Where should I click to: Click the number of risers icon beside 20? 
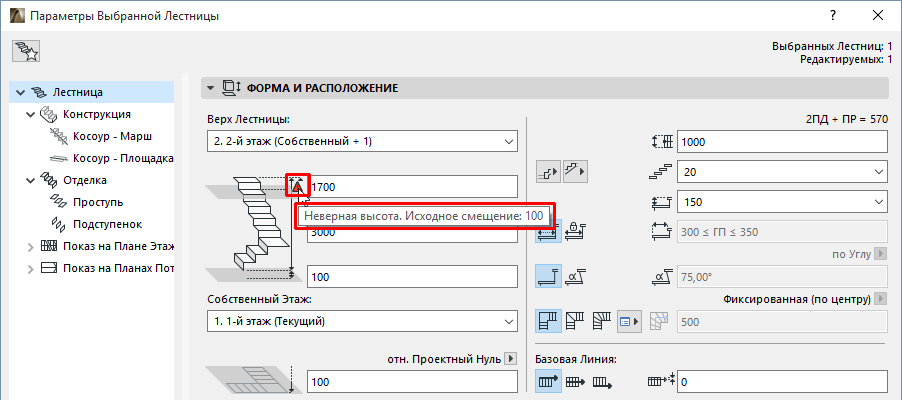coord(663,172)
